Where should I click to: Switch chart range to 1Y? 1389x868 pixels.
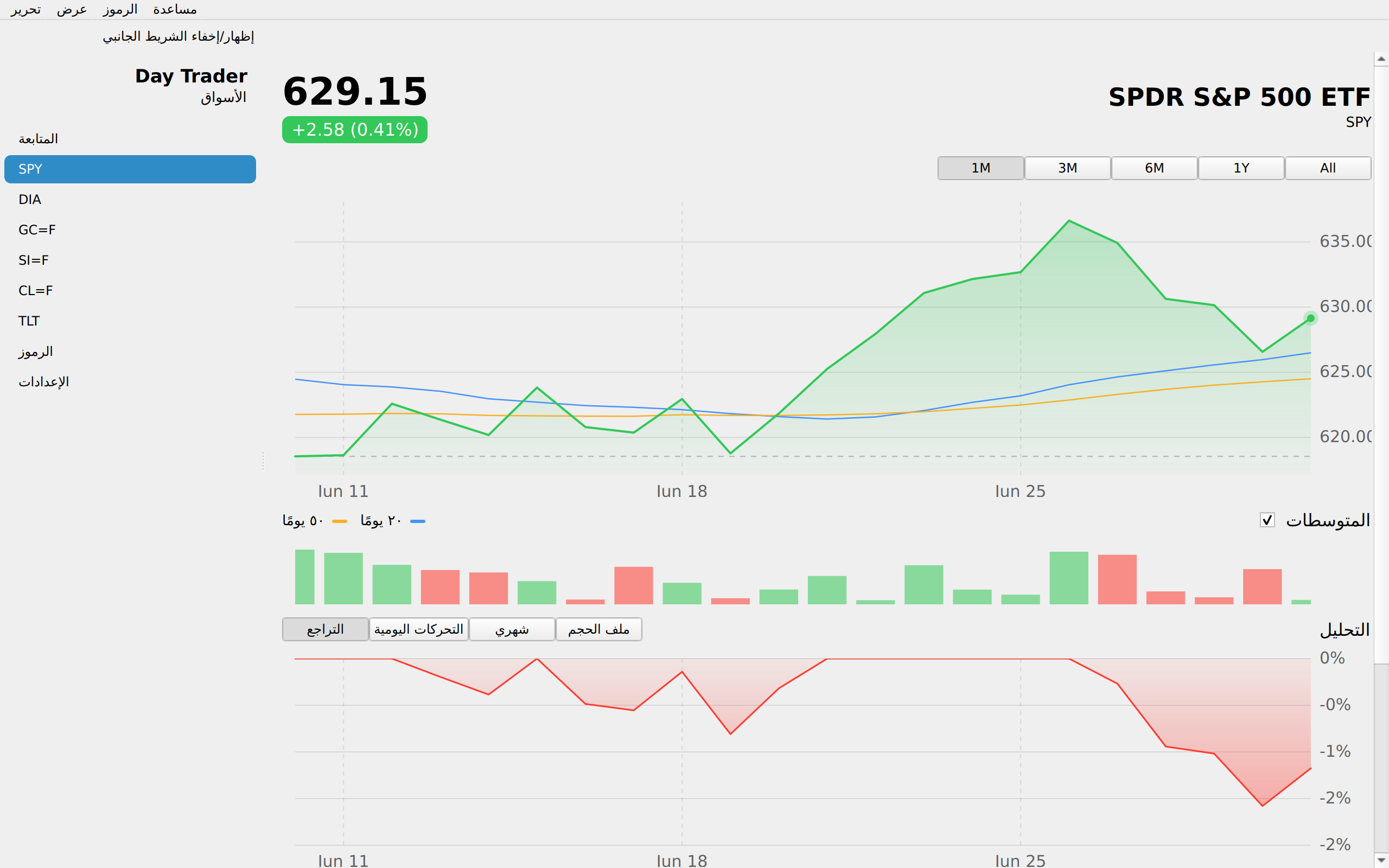pyautogui.click(x=1241, y=168)
